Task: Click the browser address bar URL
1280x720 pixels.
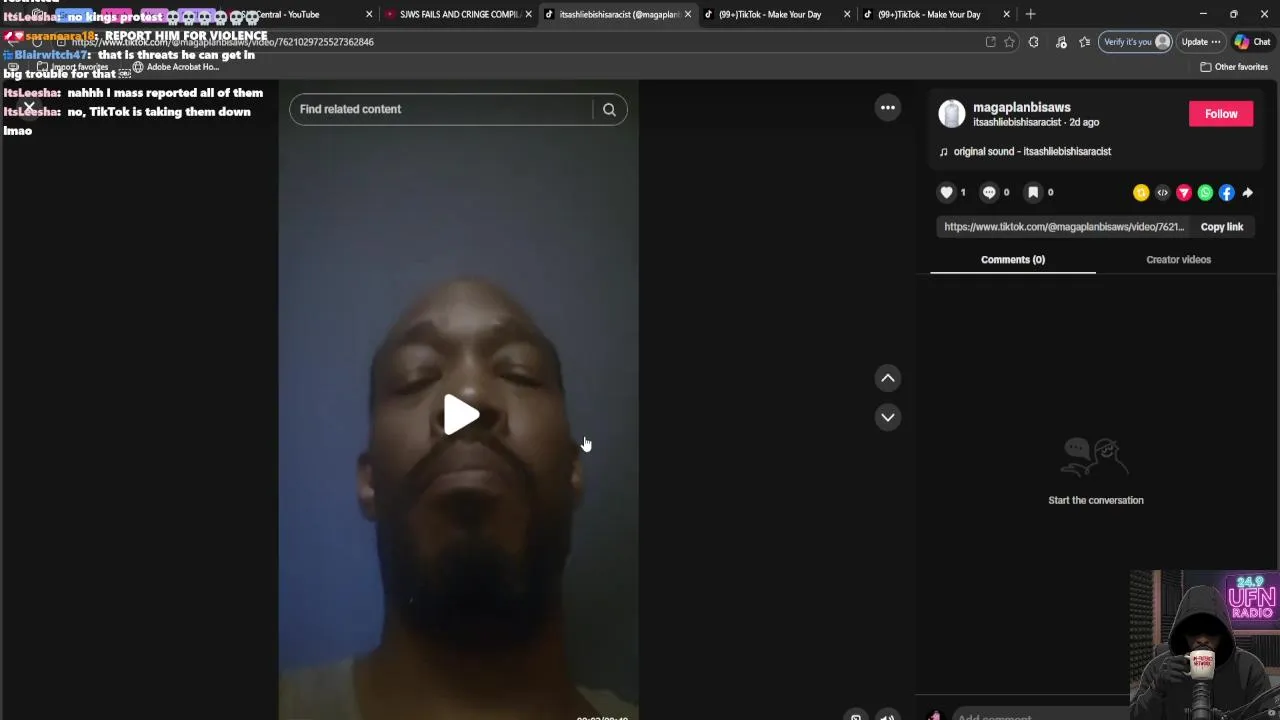Action: click(x=222, y=42)
